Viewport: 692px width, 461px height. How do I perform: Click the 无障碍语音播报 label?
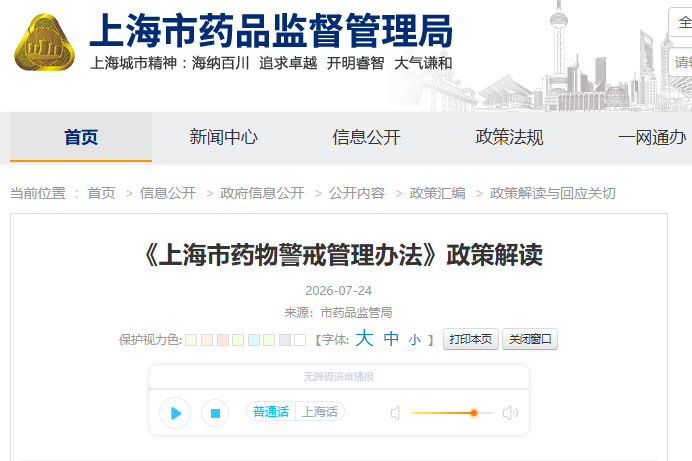coord(339,376)
